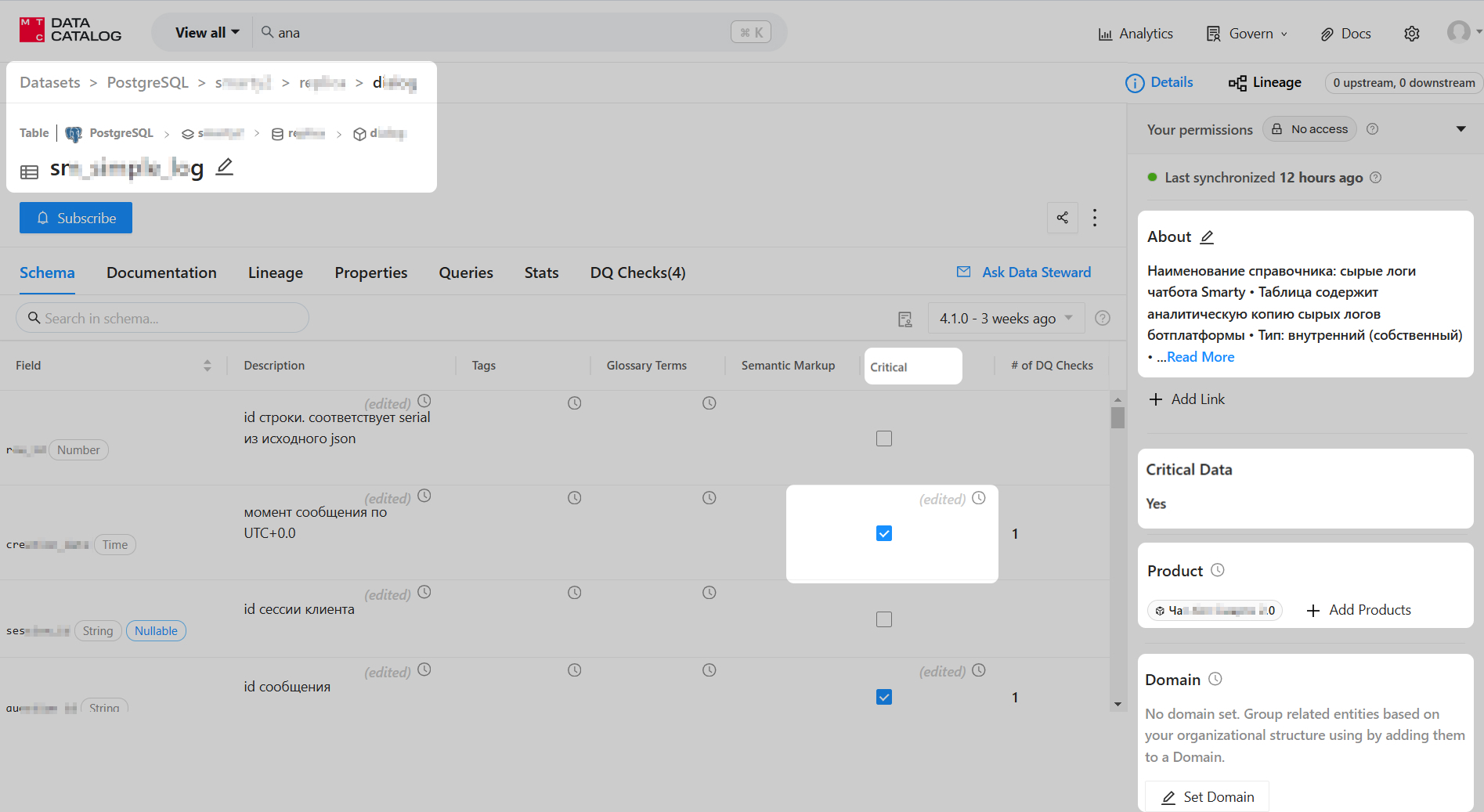Click the Read More link in About
Viewport: 1484px width, 812px height.
pyautogui.click(x=1200, y=357)
